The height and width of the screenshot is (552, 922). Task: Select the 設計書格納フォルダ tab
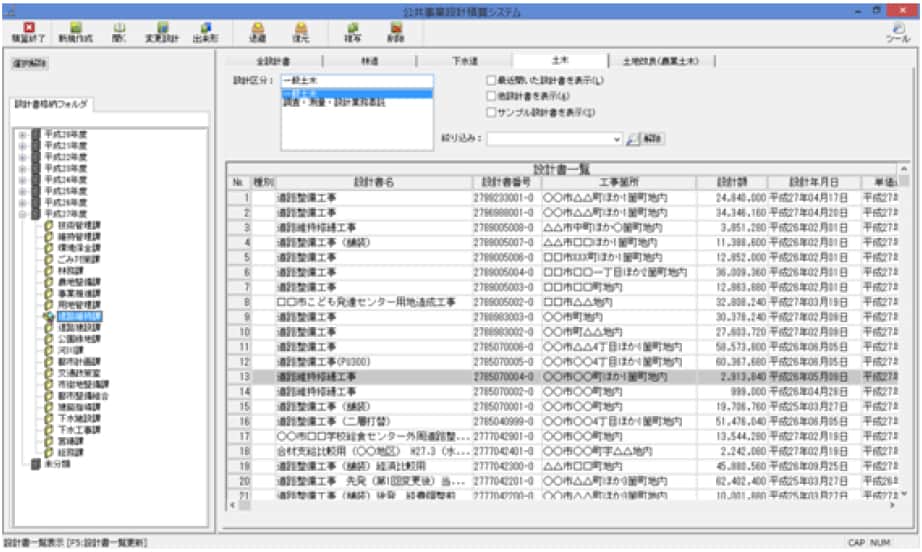pyautogui.click(x=51, y=104)
